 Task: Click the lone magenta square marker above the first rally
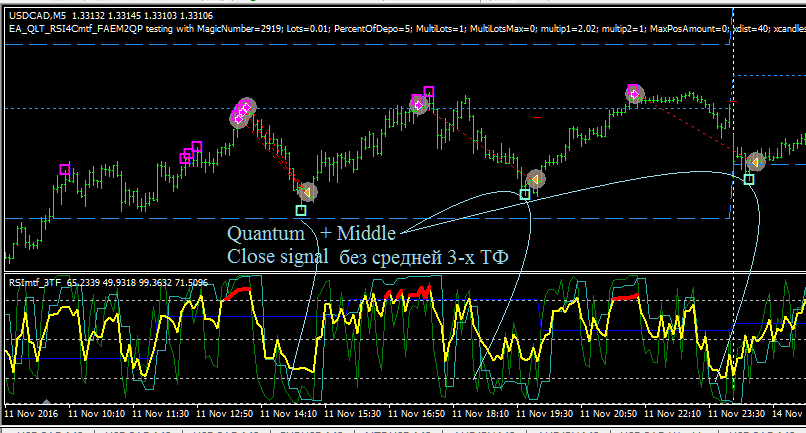(65, 169)
